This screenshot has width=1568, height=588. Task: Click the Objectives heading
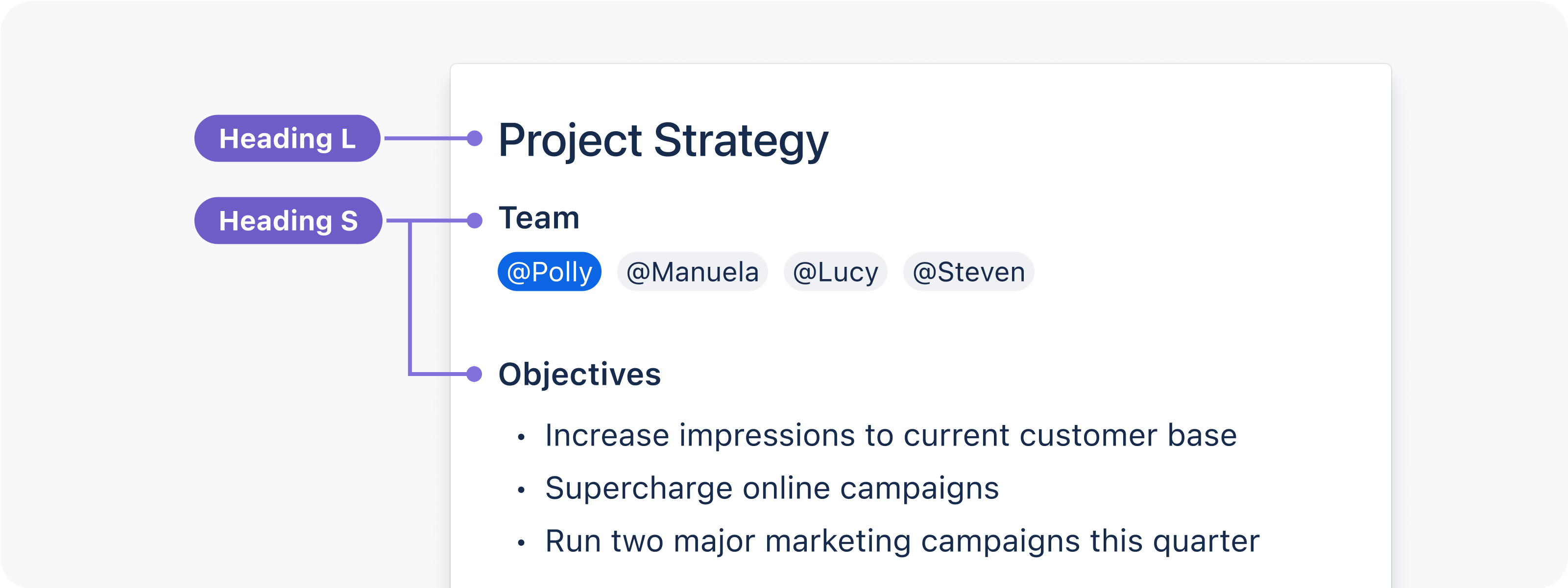pos(579,375)
